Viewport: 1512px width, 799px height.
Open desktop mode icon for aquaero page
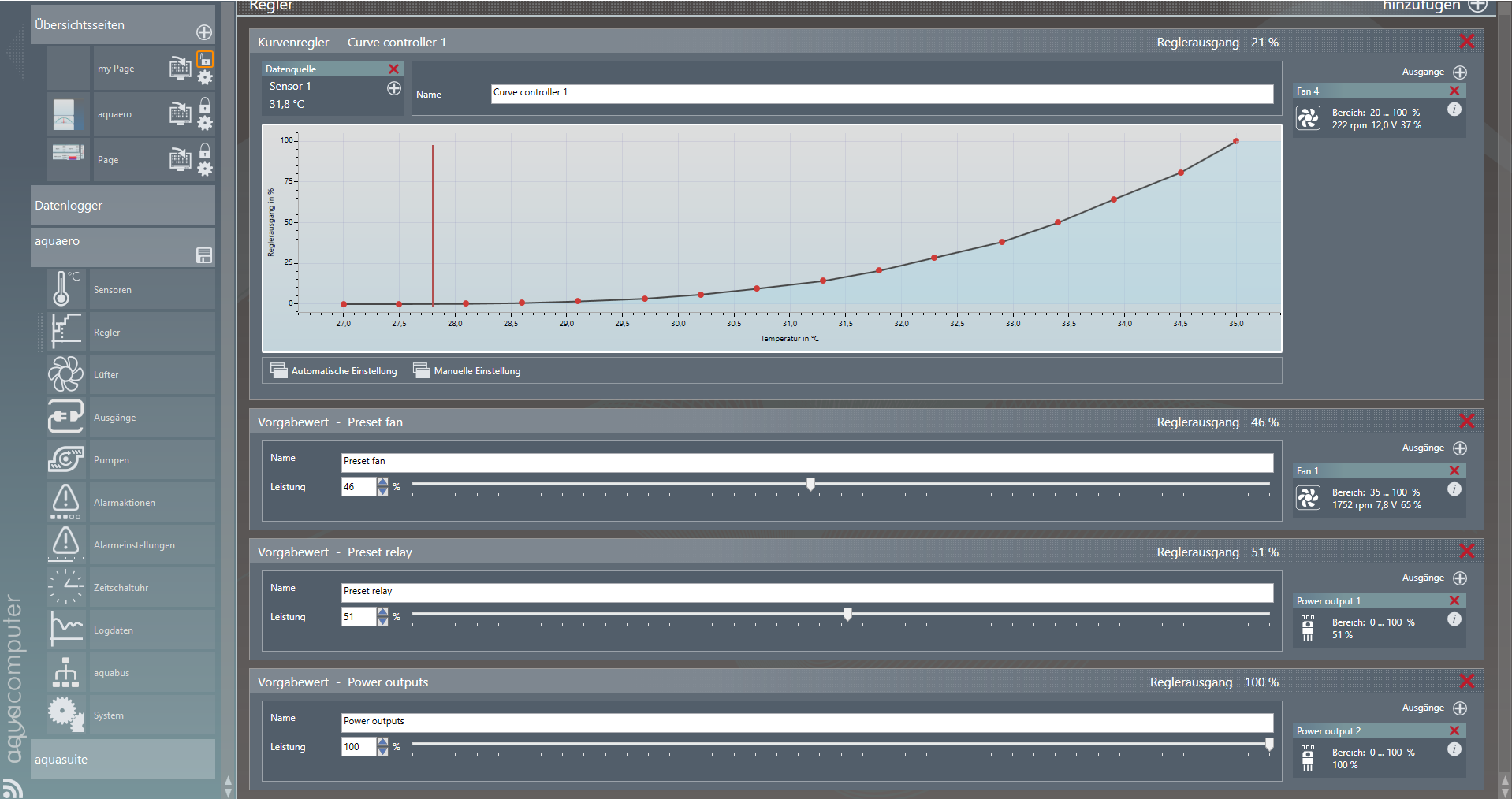pos(181,114)
